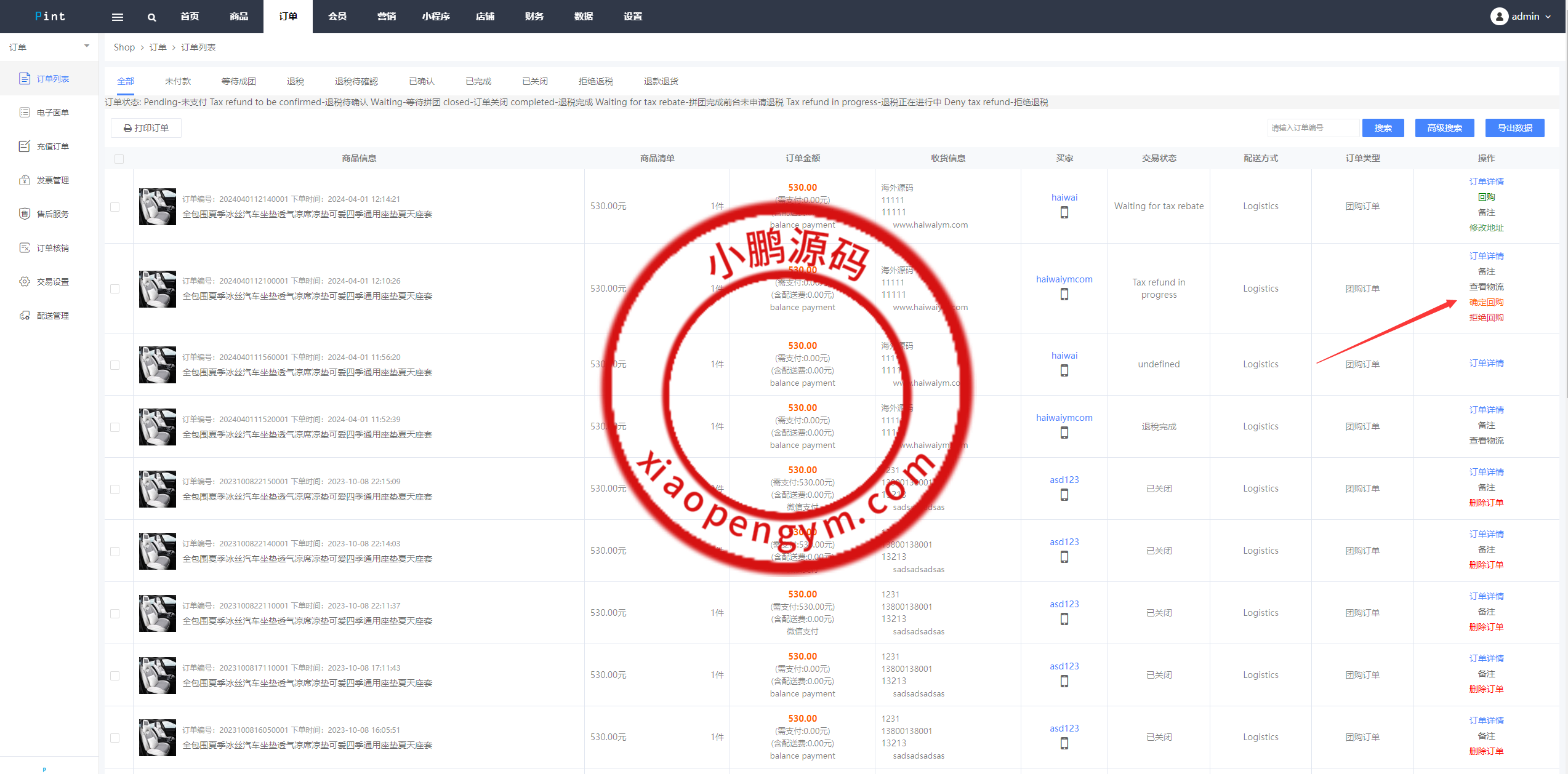1568x774 pixels.
Task: Open 电子面单 via its sidebar icon
Action: click(25, 112)
